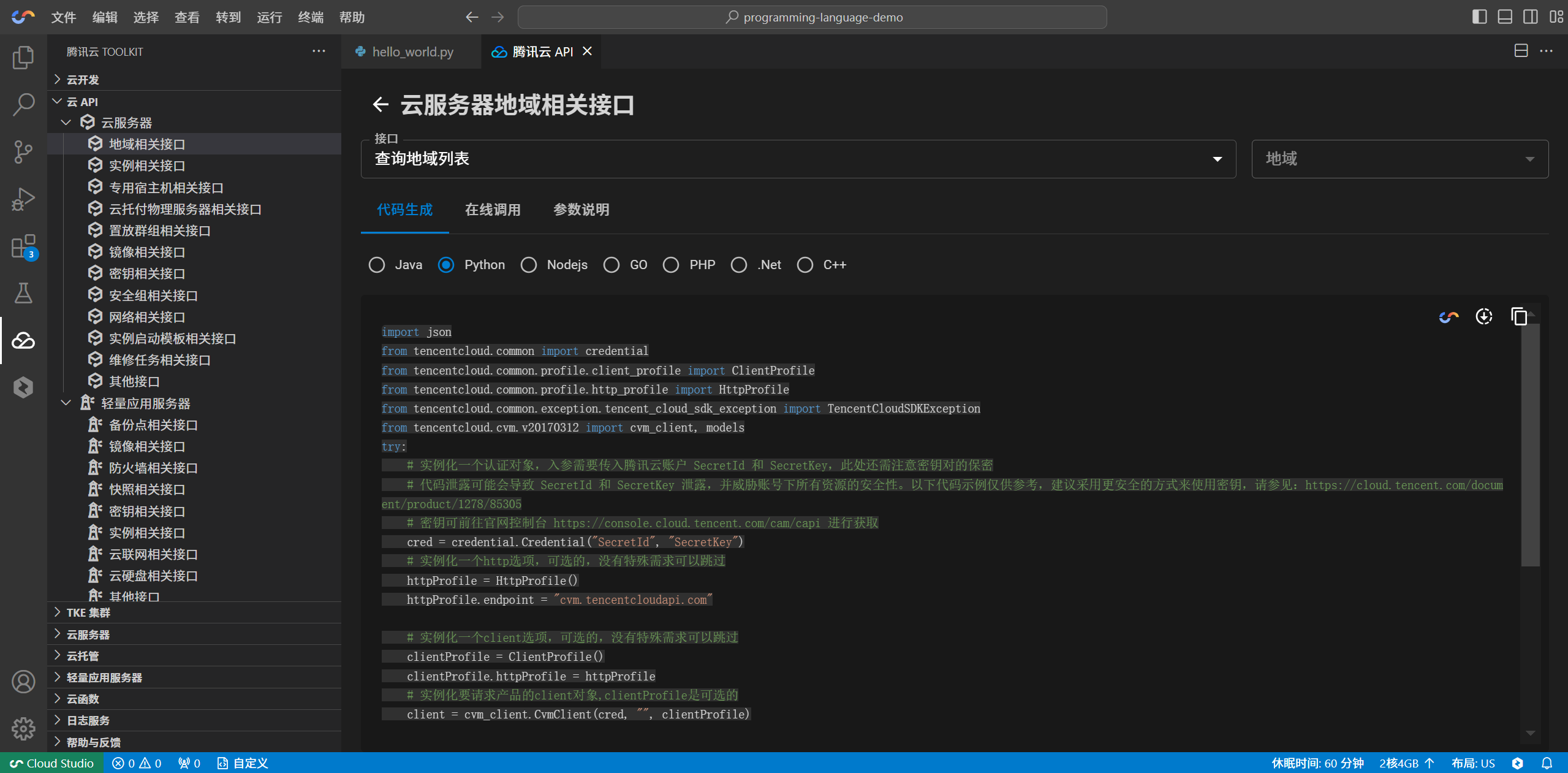
Task: Go forward with the navigation right arrow in title bar
Action: [x=498, y=17]
